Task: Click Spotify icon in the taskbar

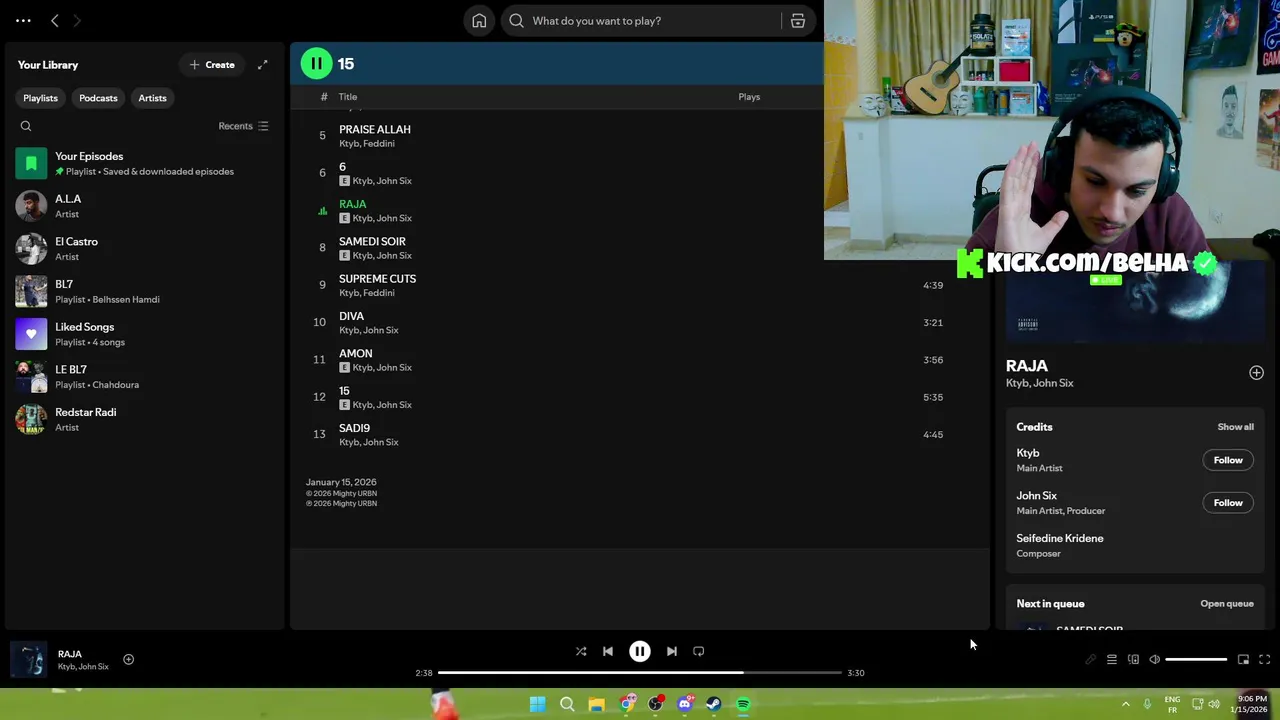Action: coord(743,705)
